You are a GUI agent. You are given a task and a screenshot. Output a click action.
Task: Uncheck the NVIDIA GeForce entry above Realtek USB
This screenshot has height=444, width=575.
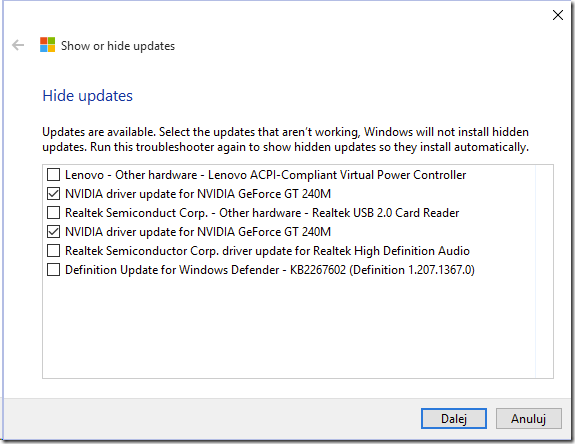coord(54,194)
